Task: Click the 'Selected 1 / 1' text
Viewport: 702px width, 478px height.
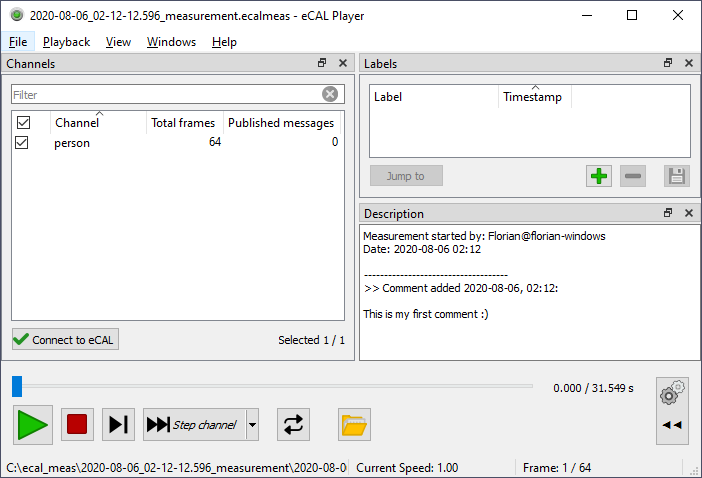Action: [311, 340]
